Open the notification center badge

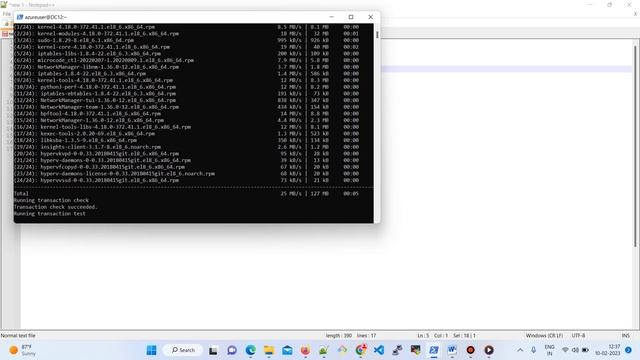(x=629, y=350)
